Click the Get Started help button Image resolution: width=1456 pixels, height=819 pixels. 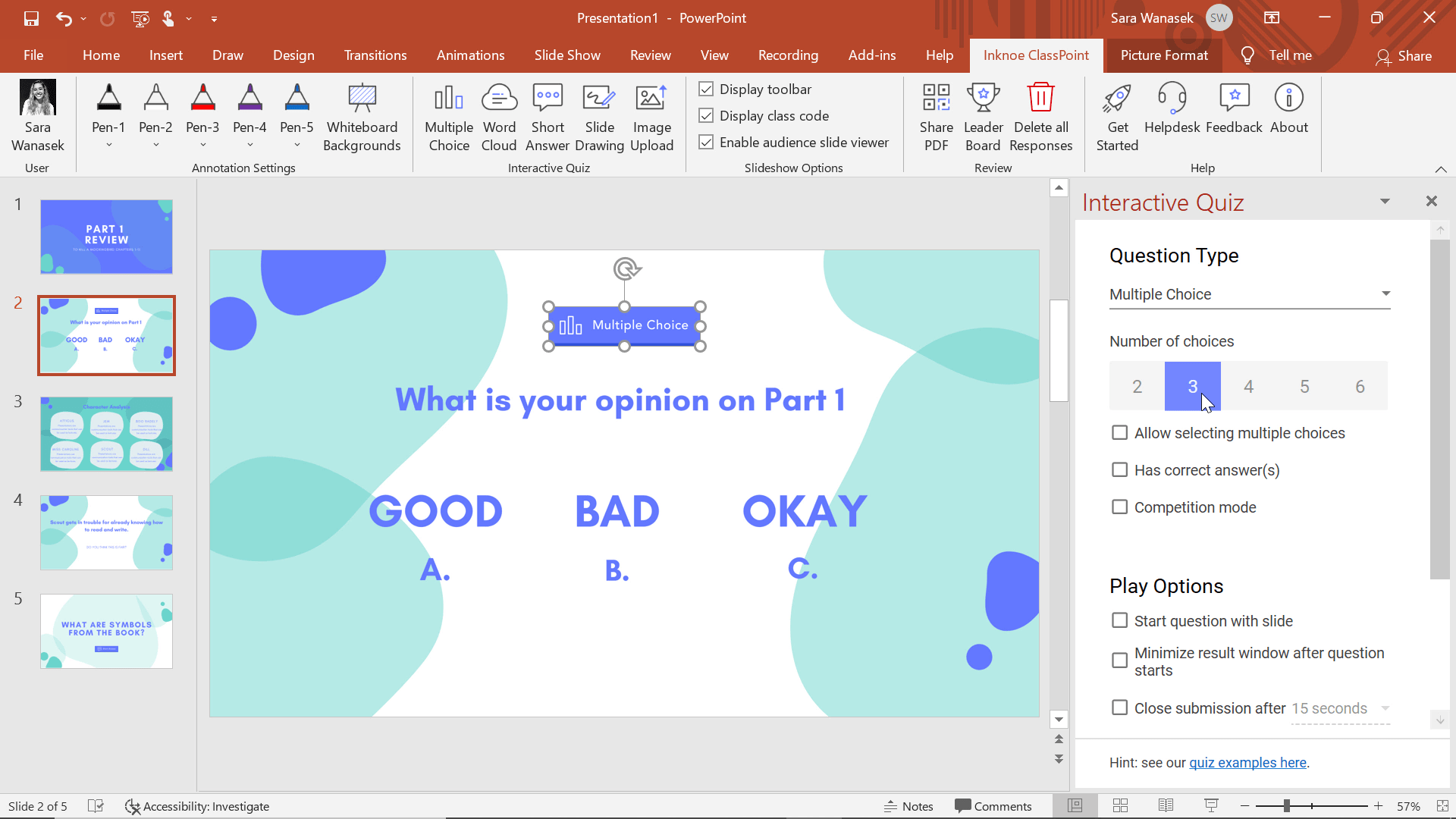(1116, 115)
